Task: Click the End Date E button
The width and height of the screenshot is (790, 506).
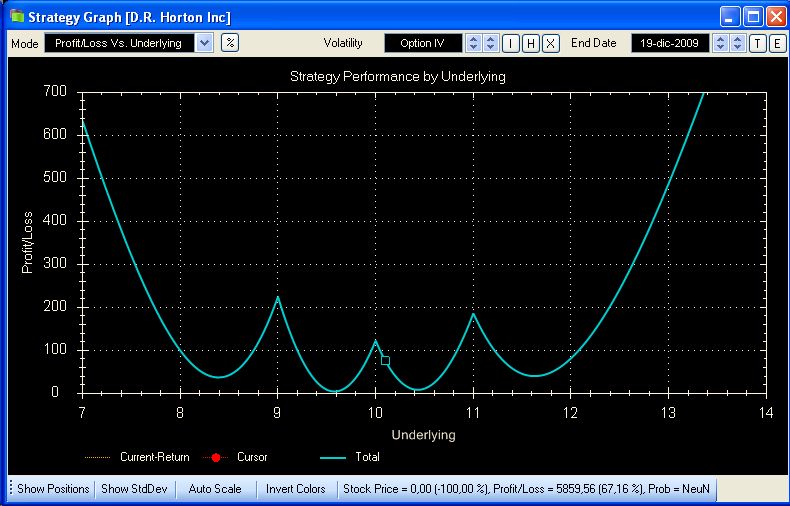Action: pos(777,43)
